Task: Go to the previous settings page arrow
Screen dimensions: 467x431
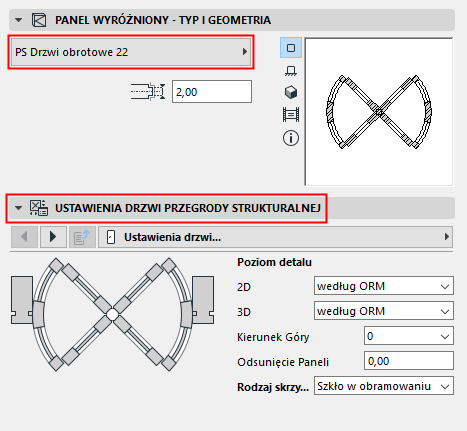Action: click(x=24, y=237)
